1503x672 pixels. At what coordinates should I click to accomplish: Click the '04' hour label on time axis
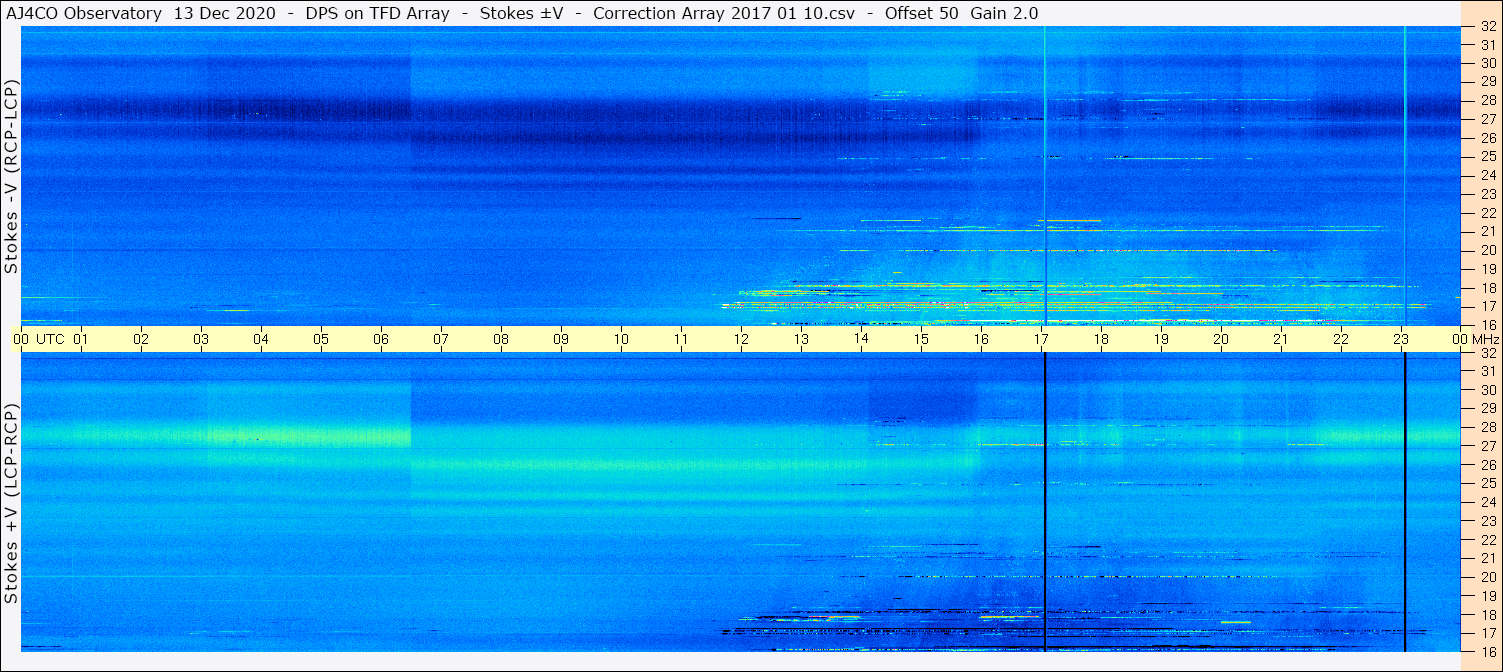pyautogui.click(x=261, y=339)
